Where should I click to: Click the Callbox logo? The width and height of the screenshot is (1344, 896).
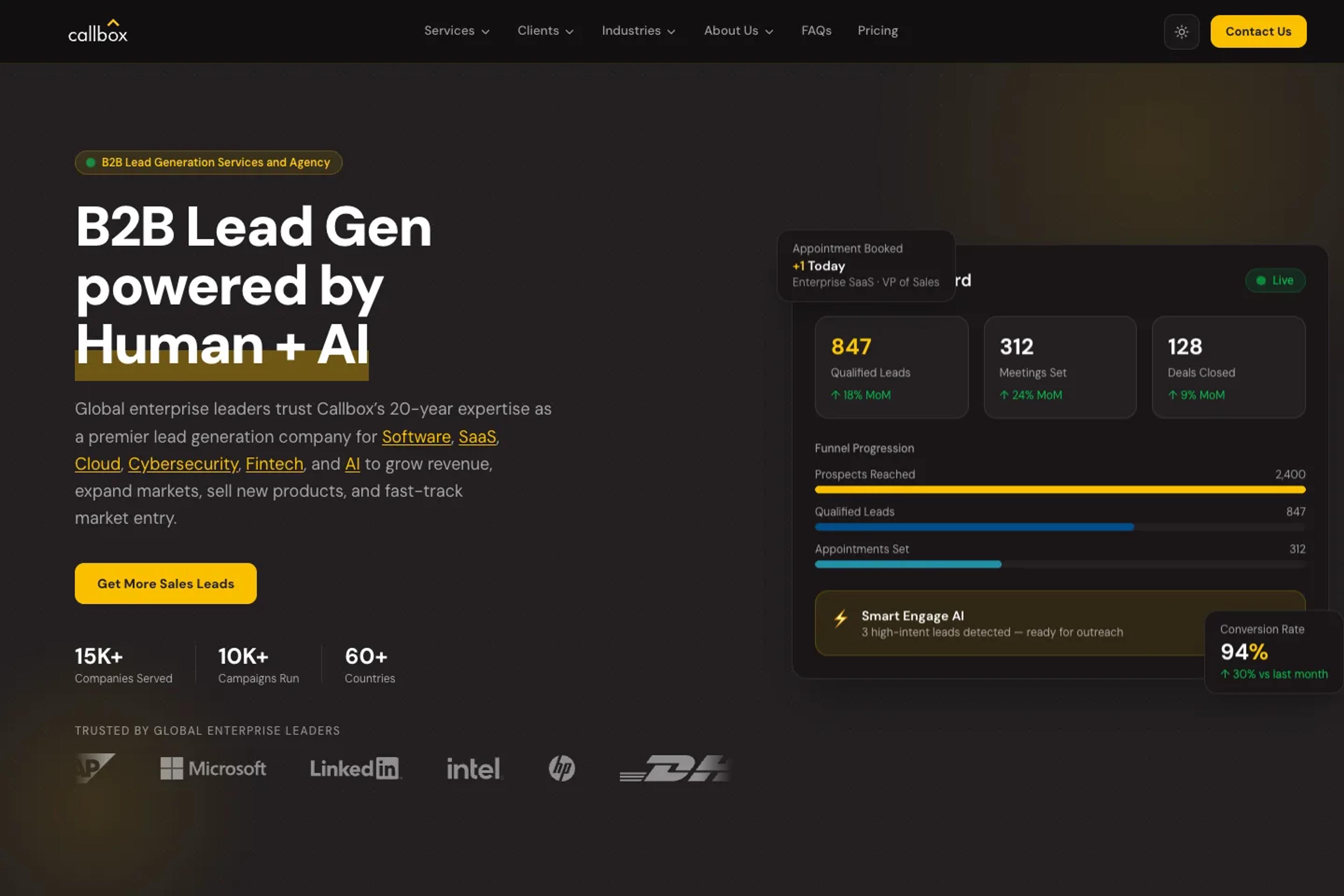coord(98,31)
